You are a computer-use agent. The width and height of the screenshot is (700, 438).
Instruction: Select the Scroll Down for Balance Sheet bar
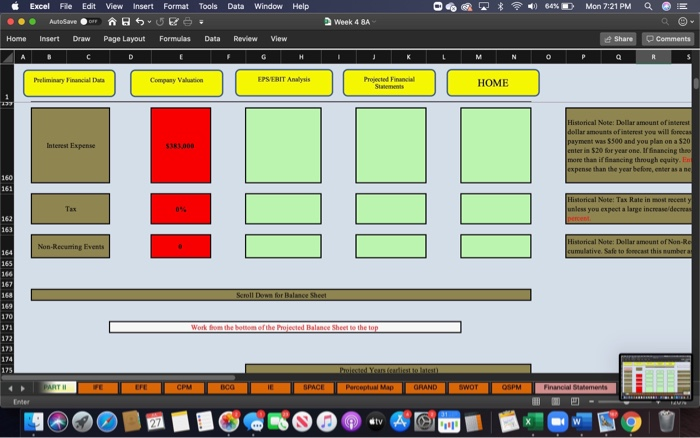281,295
